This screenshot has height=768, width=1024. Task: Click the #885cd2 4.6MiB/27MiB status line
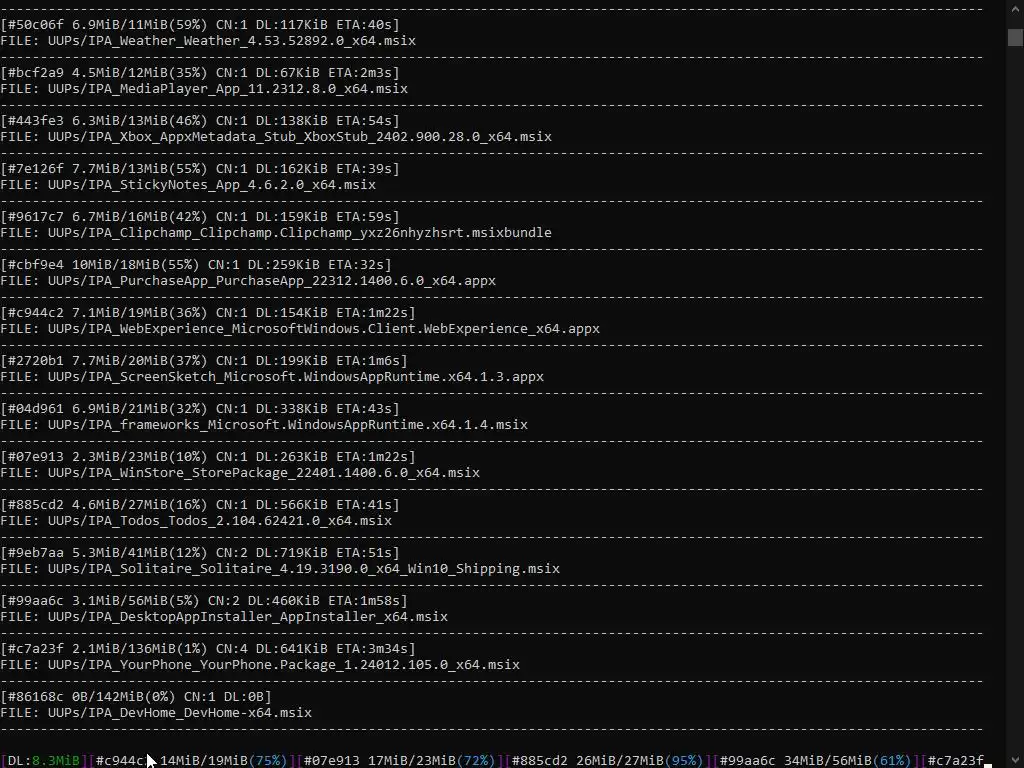(x=200, y=505)
